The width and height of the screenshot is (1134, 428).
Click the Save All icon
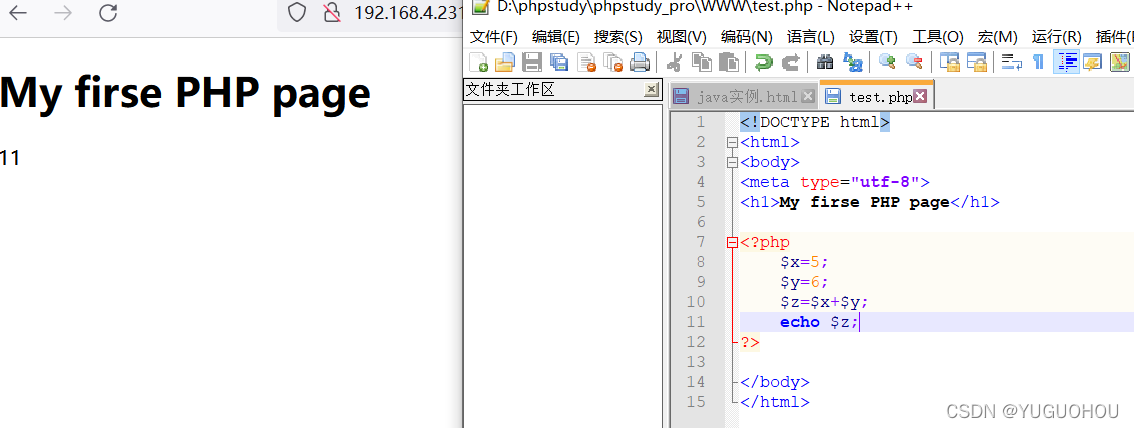tap(559, 63)
